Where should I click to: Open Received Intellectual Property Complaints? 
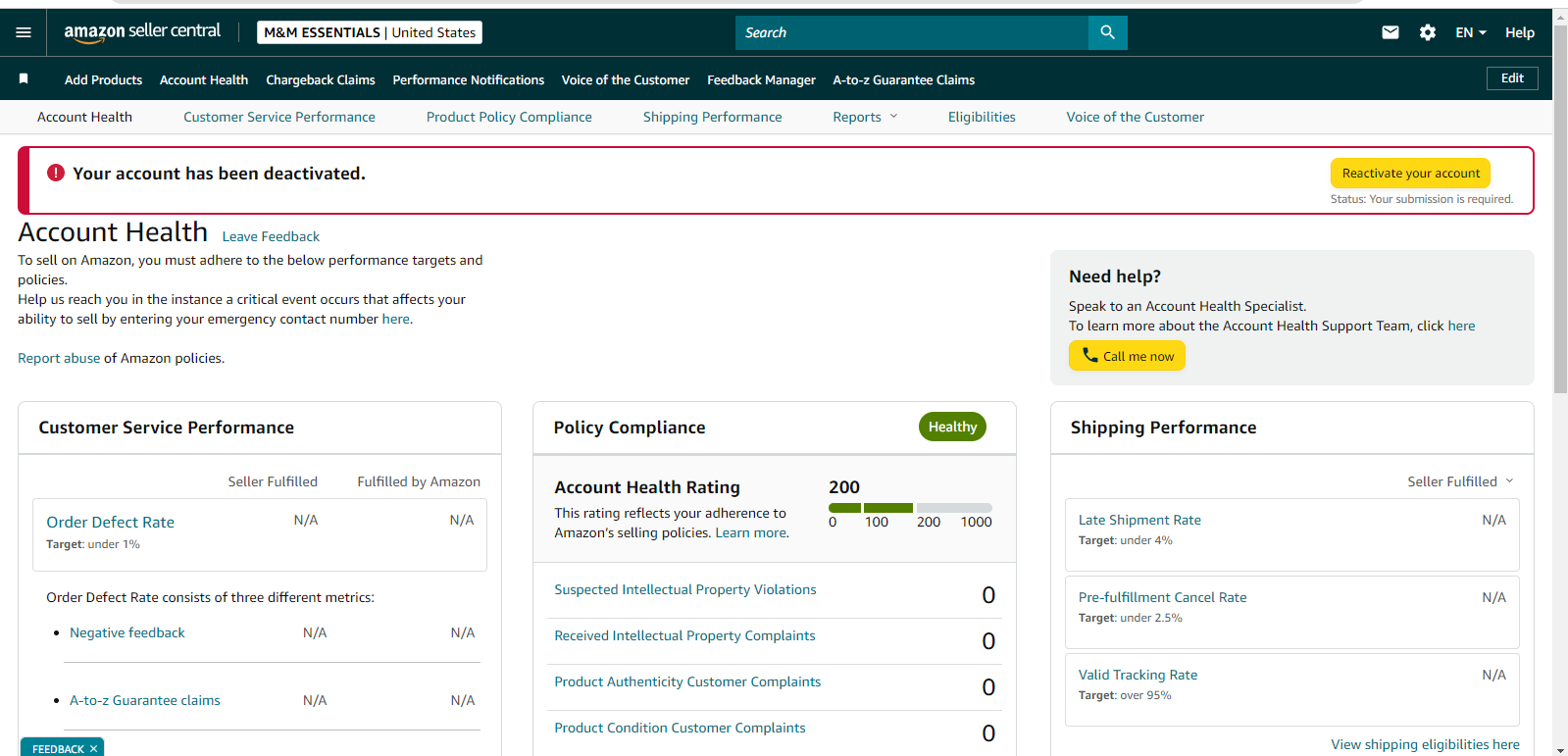(x=684, y=635)
